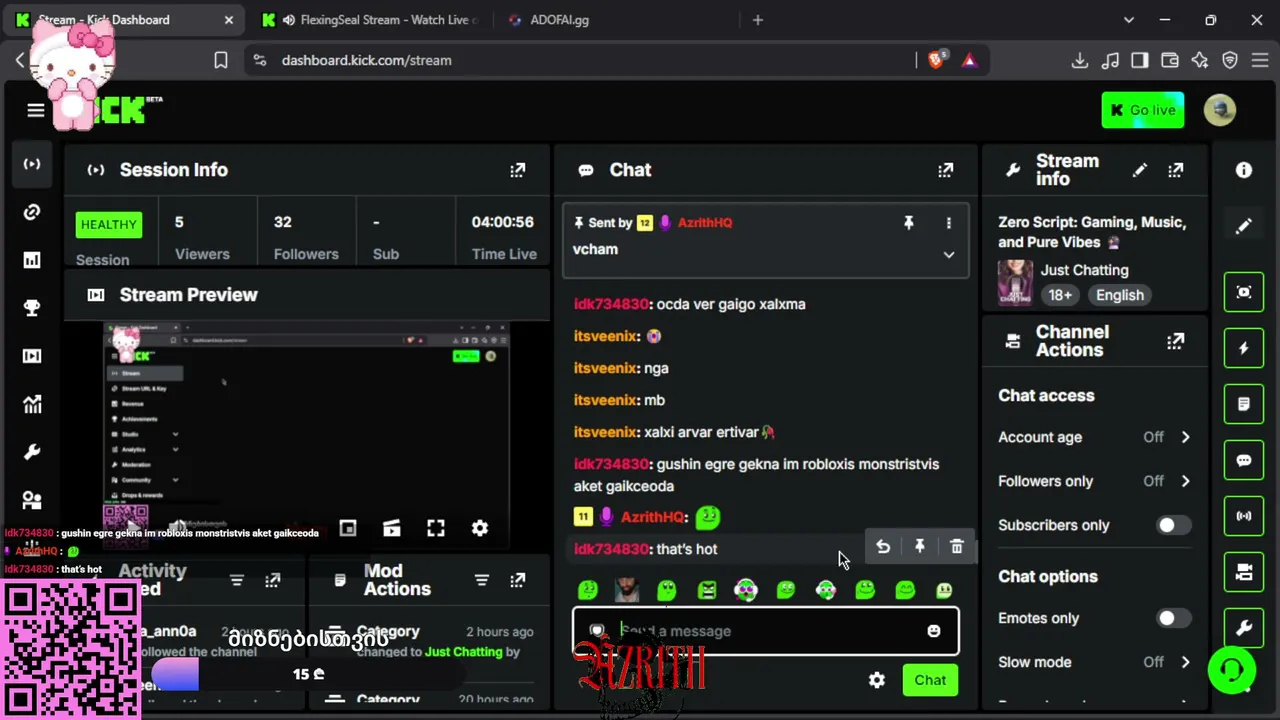Open chat settings gear beside Chat button
The image size is (1280, 720).
coord(877,680)
